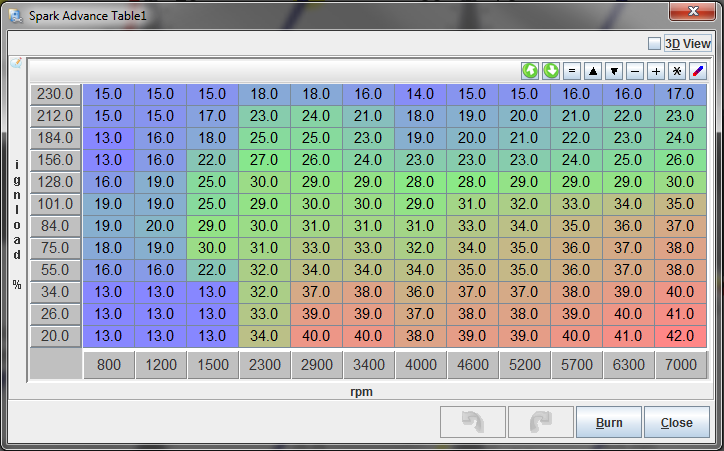Screen dimensions: 724x451
Task: Select the 800 rpm column header
Action: point(108,365)
